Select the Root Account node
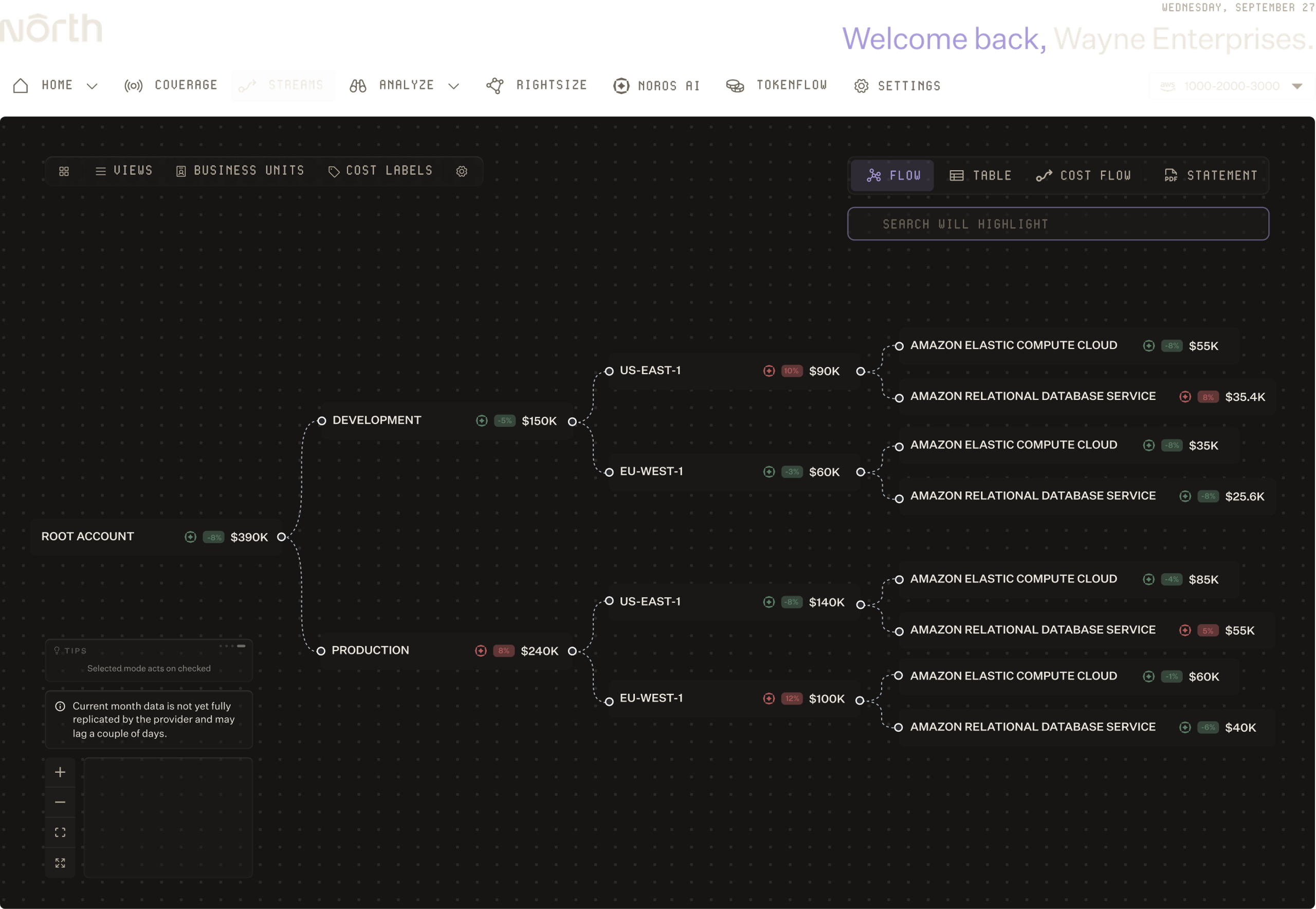 pos(156,536)
